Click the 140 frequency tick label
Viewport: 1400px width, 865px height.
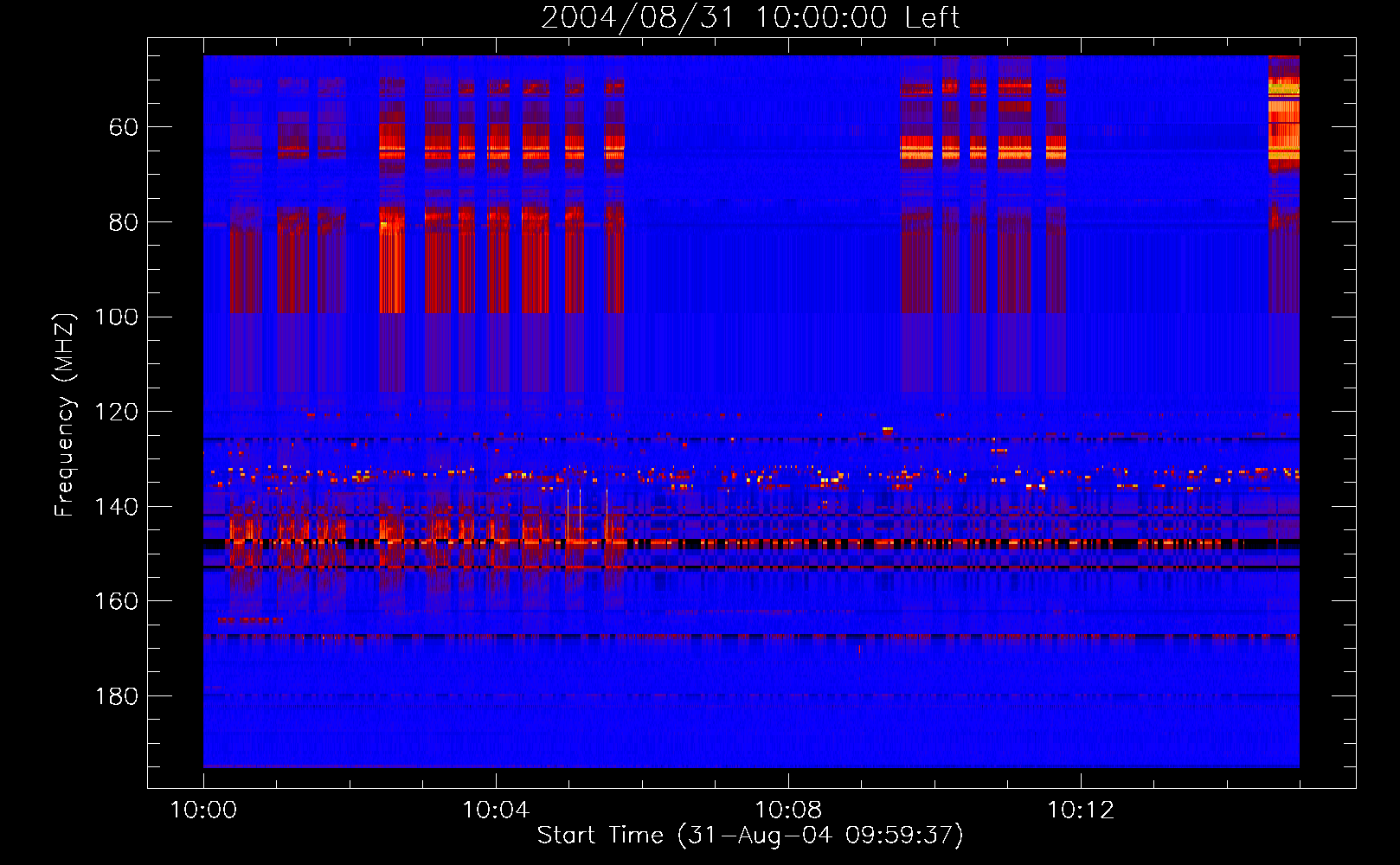pos(116,507)
